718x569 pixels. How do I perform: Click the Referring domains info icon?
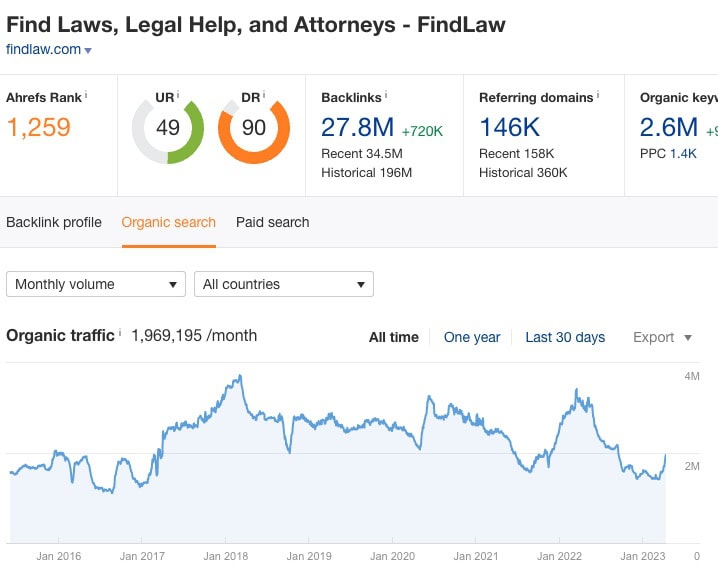coord(598,94)
